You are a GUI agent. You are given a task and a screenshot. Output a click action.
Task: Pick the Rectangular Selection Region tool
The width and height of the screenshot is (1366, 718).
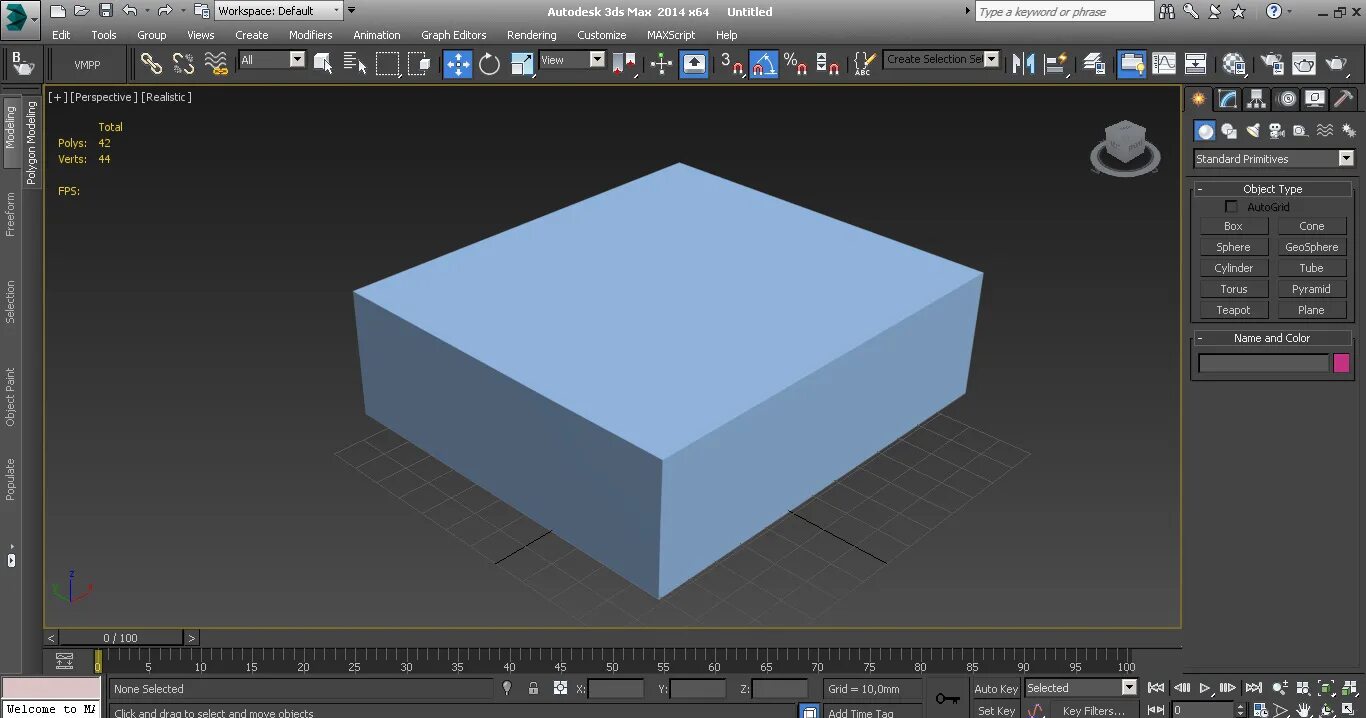point(387,64)
